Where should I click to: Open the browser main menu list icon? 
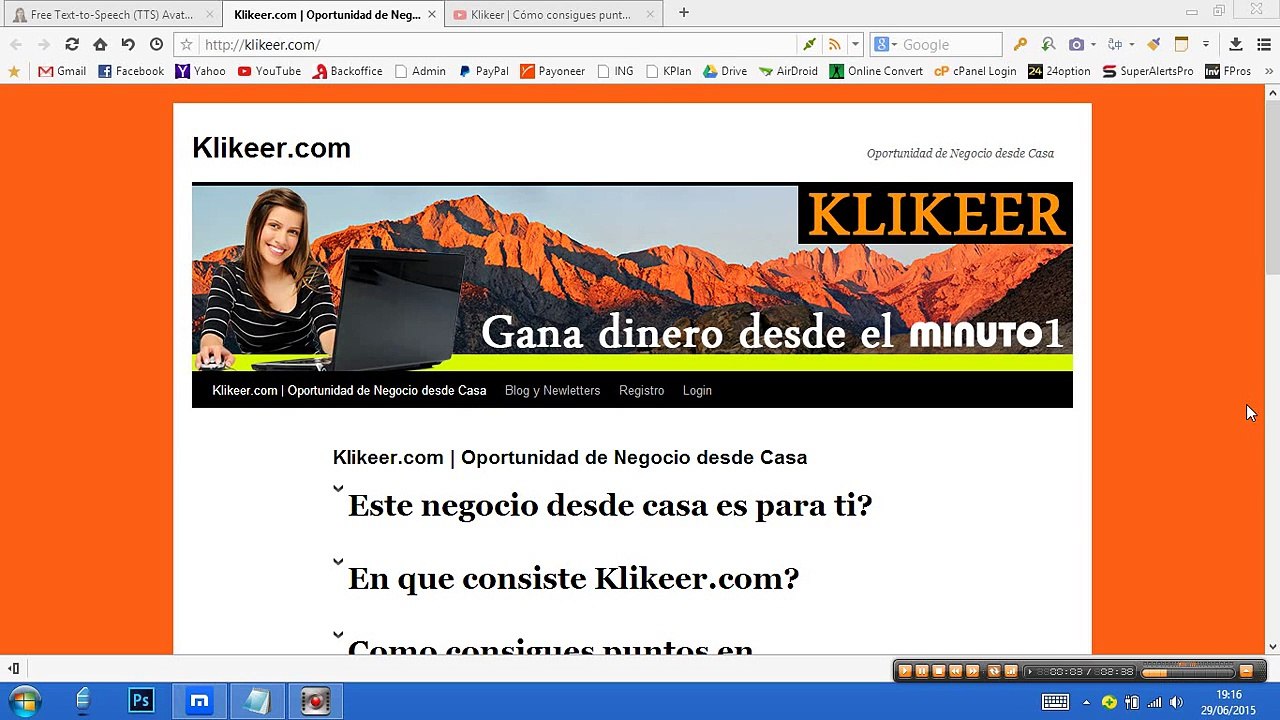point(1262,44)
